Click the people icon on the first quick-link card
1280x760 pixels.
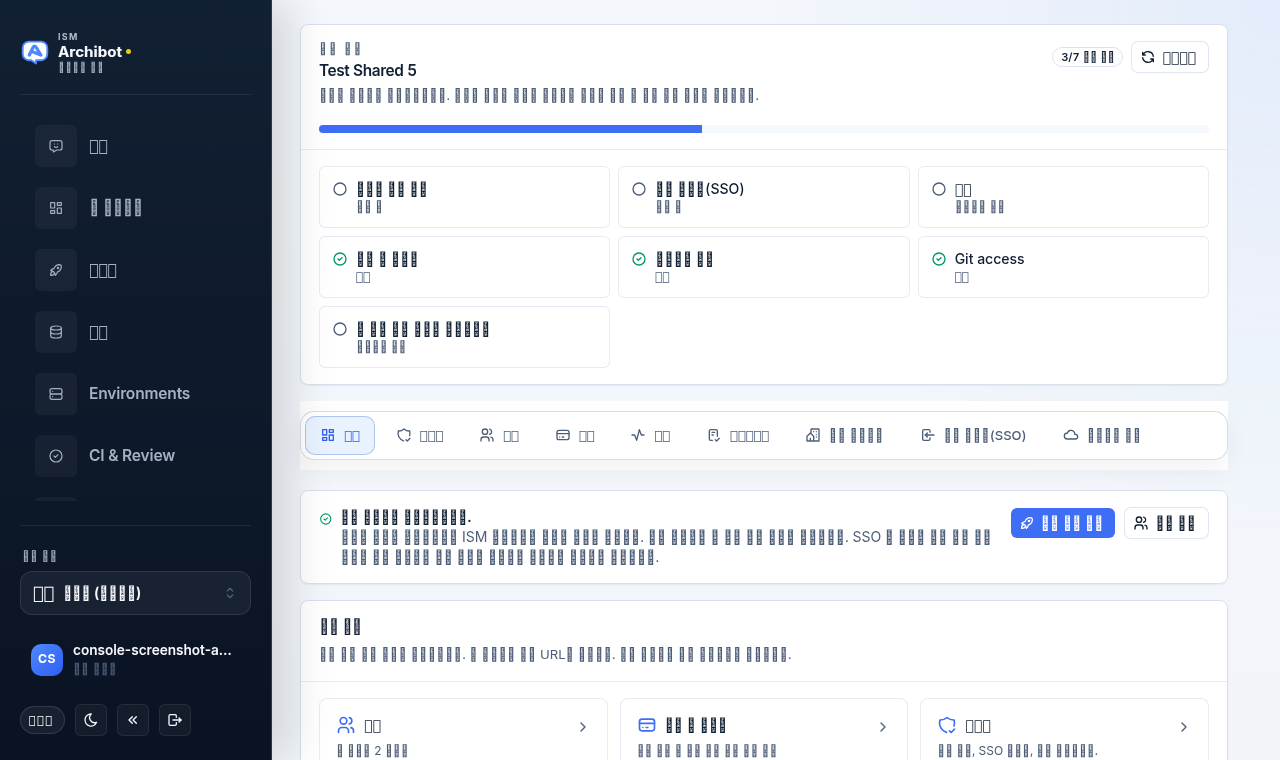[x=347, y=725]
